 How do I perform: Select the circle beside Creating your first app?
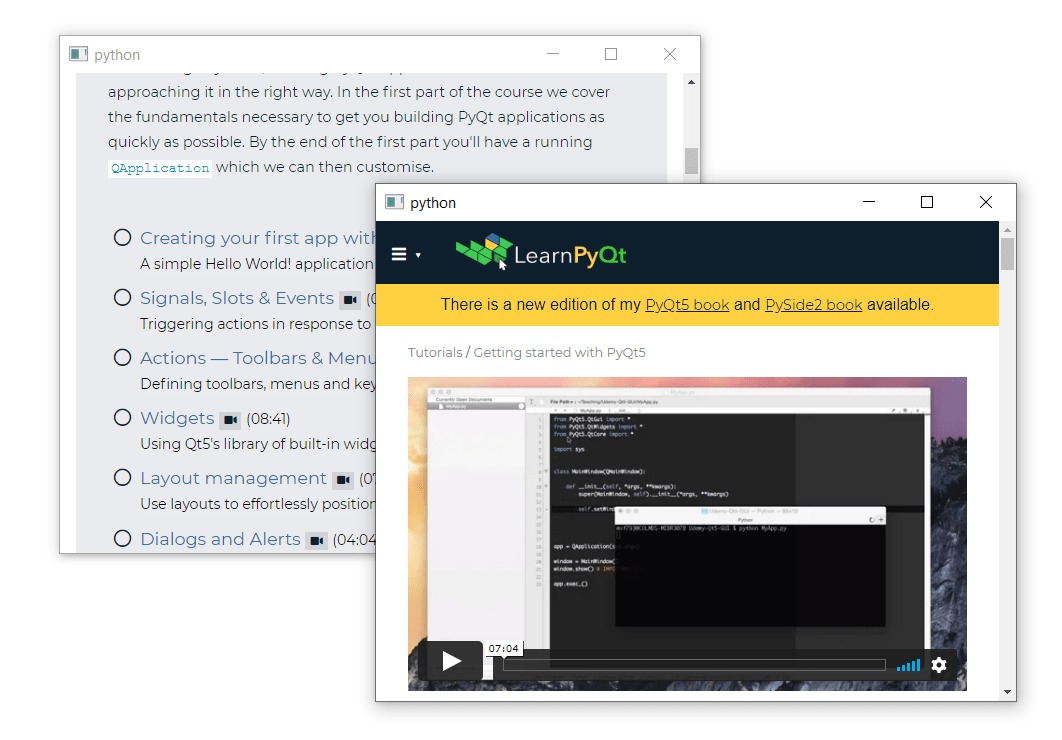122,237
